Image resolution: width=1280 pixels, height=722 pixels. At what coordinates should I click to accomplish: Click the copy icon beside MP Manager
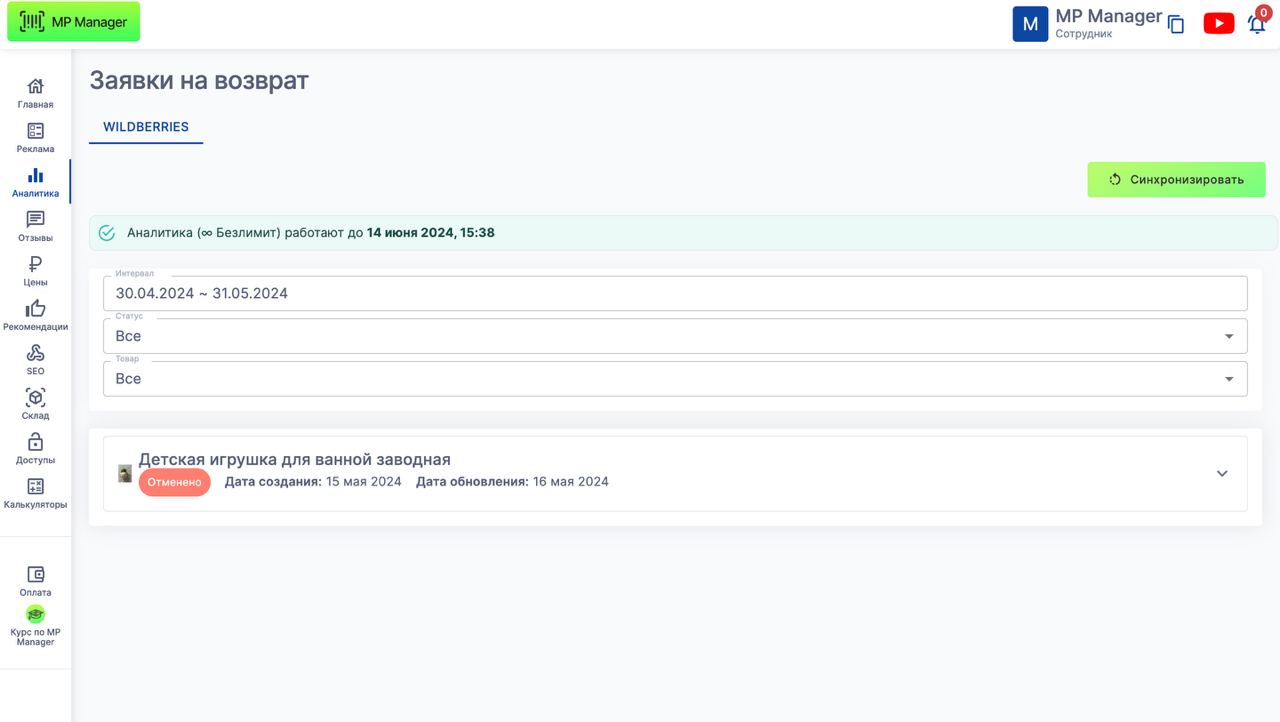(1176, 25)
